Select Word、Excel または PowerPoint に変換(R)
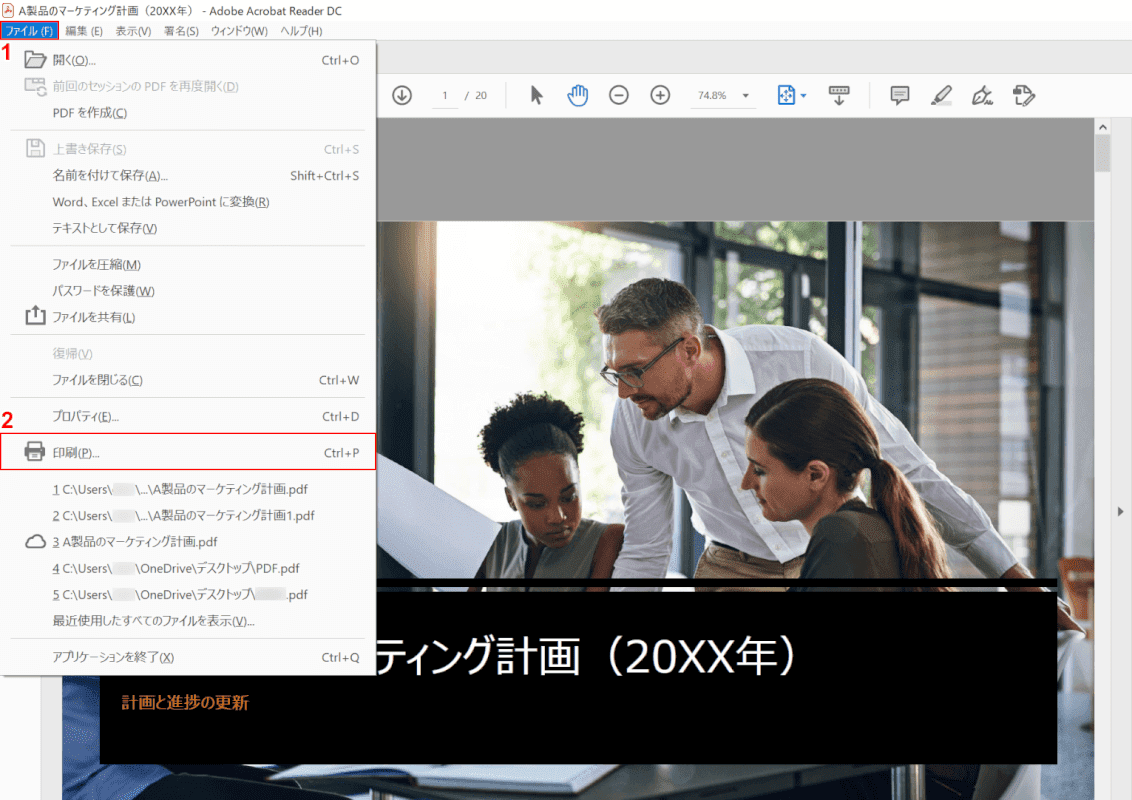This screenshot has width=1132, height=800. click(x=188, y=201)
